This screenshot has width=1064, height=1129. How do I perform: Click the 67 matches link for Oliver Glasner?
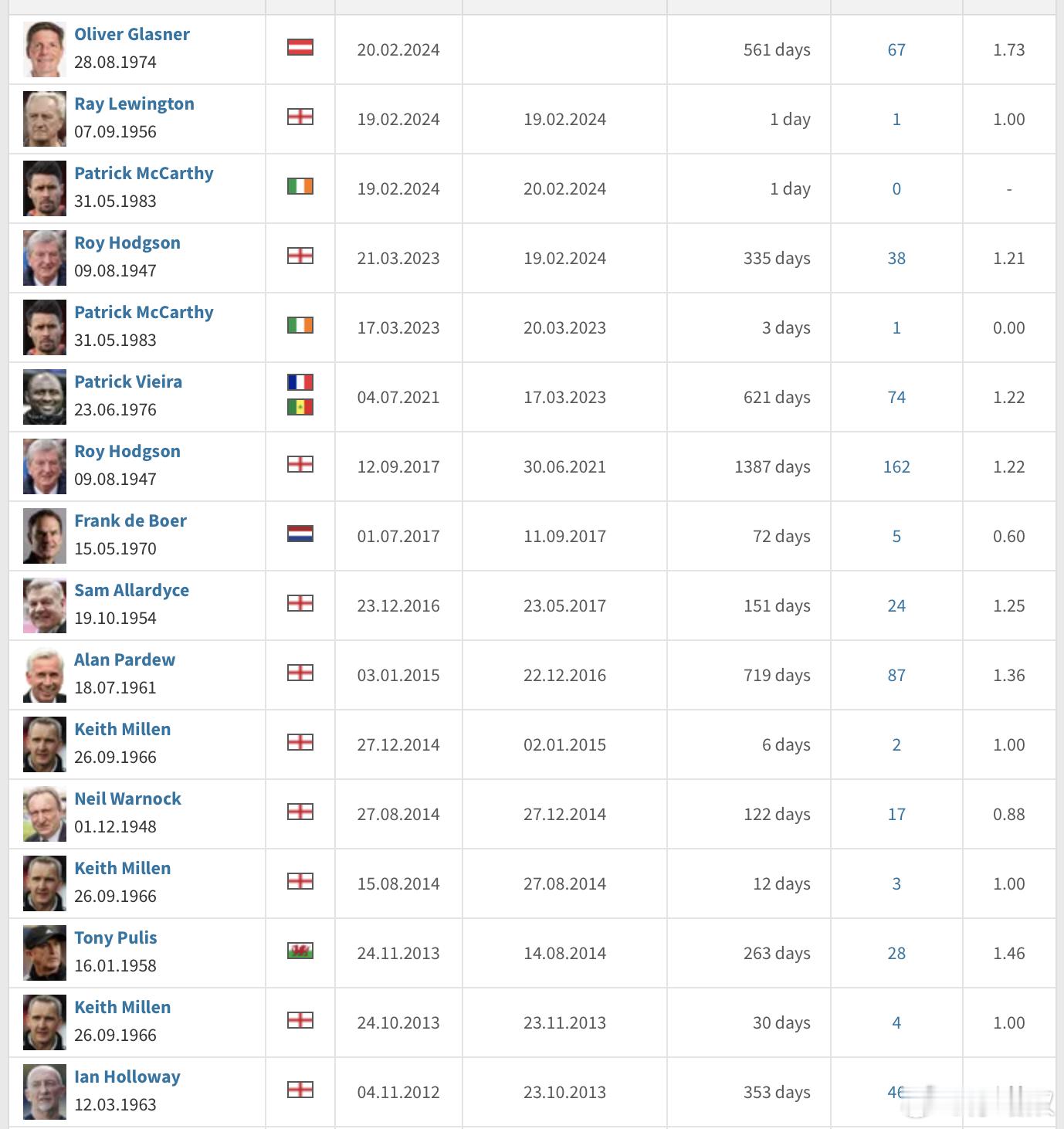(x=896, y=49)
